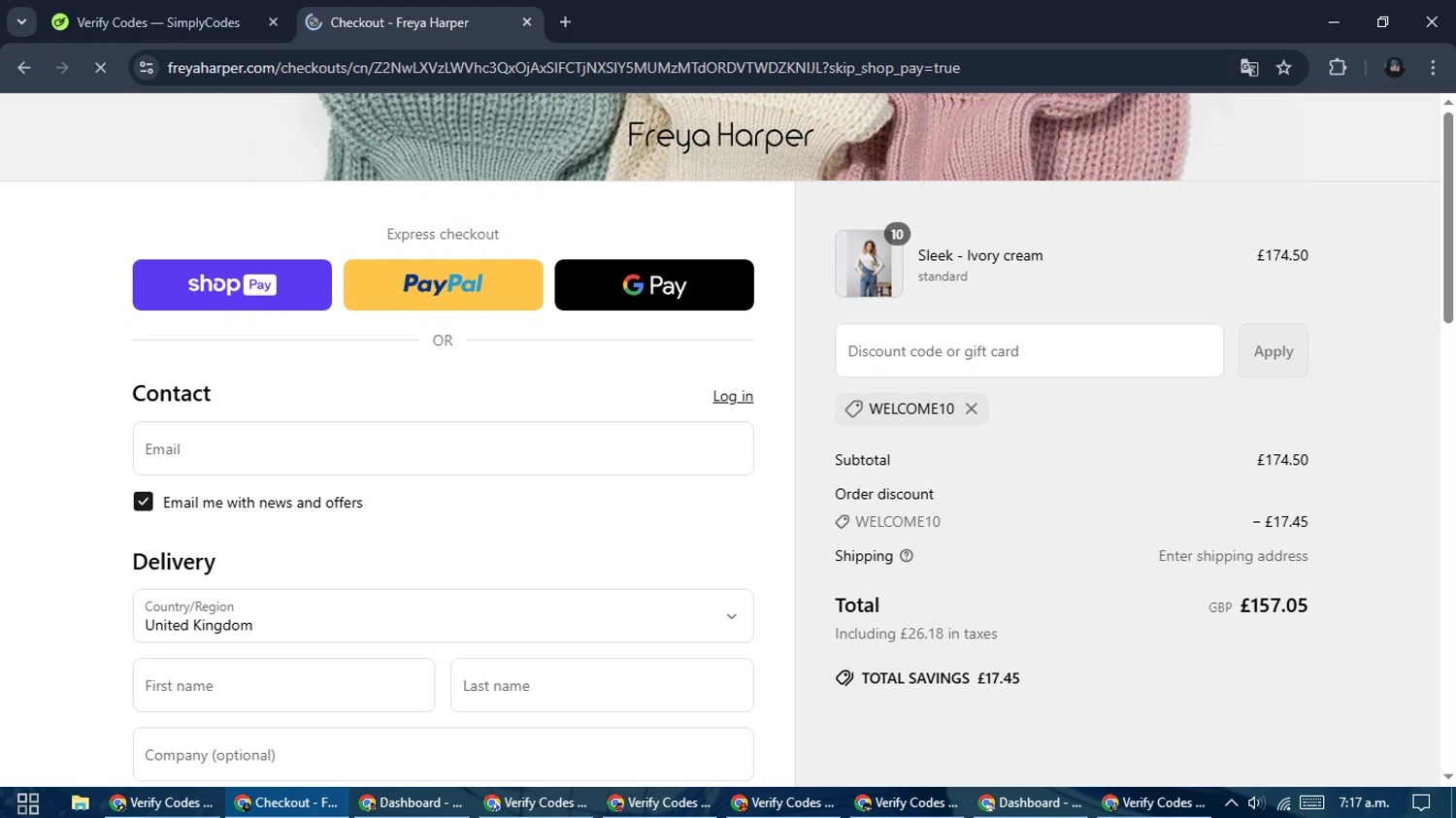
Task: Open volume control in system tray
Action: 1256,802
